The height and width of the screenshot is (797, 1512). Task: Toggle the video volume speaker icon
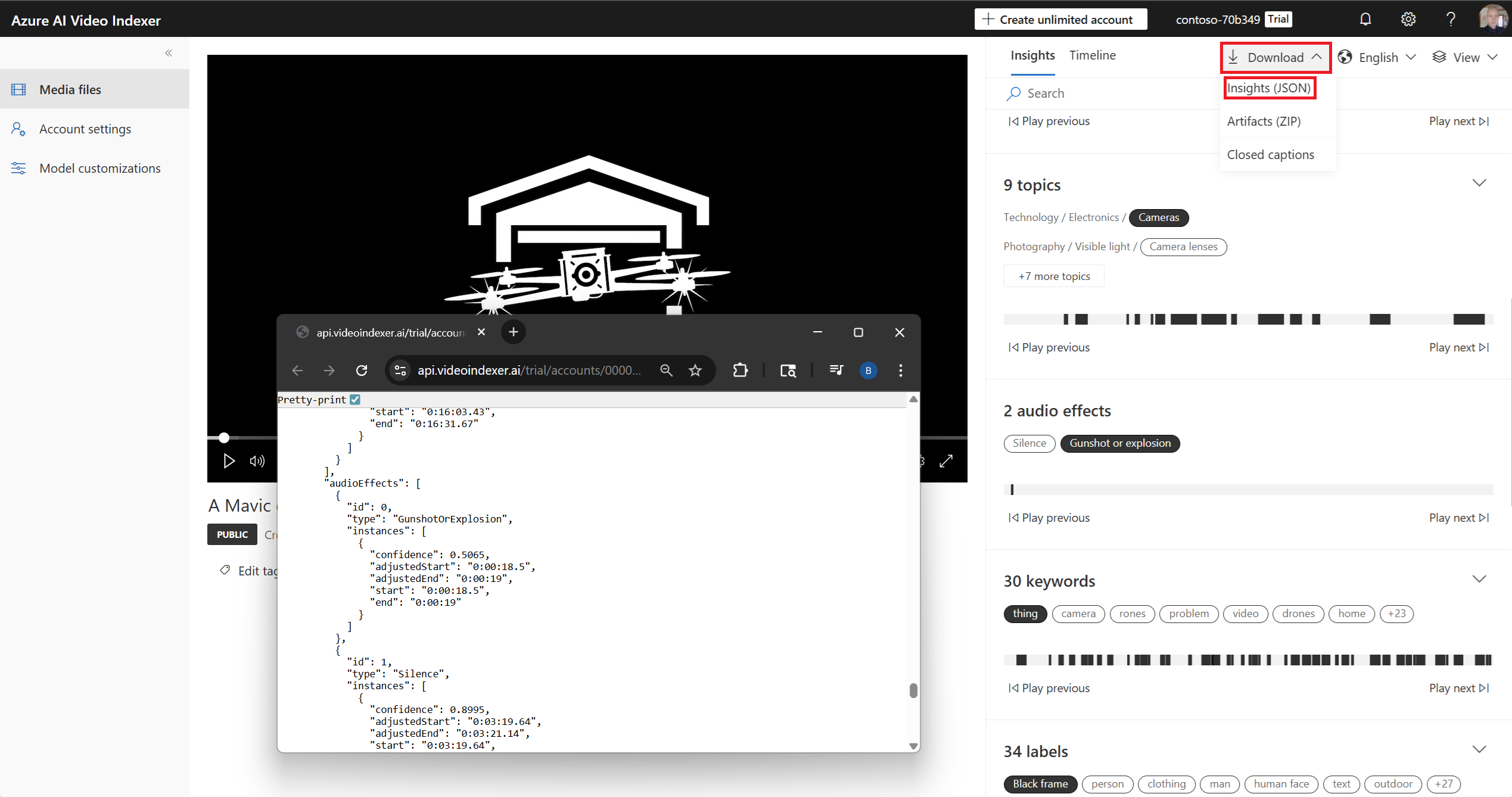coord(257,460)
